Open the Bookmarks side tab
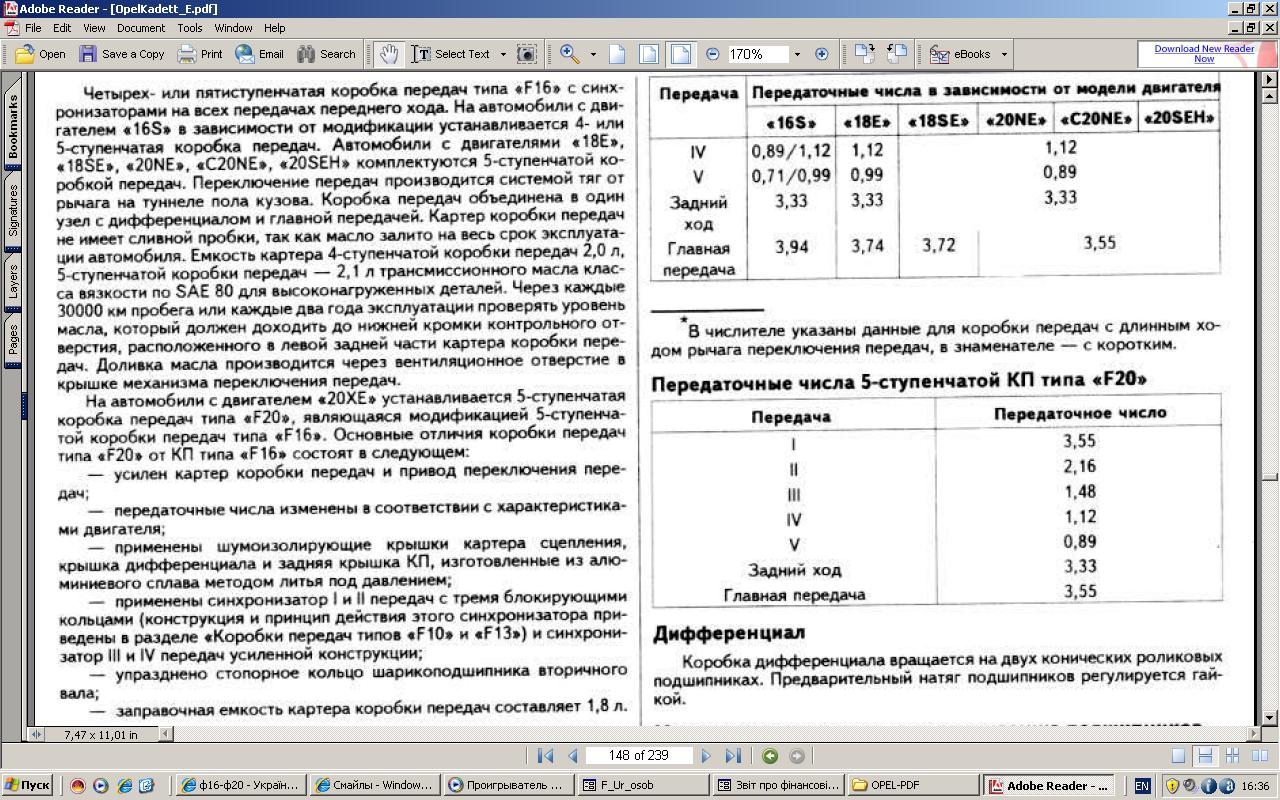Viewport: 1280px width, 800px height. [13, 127]
